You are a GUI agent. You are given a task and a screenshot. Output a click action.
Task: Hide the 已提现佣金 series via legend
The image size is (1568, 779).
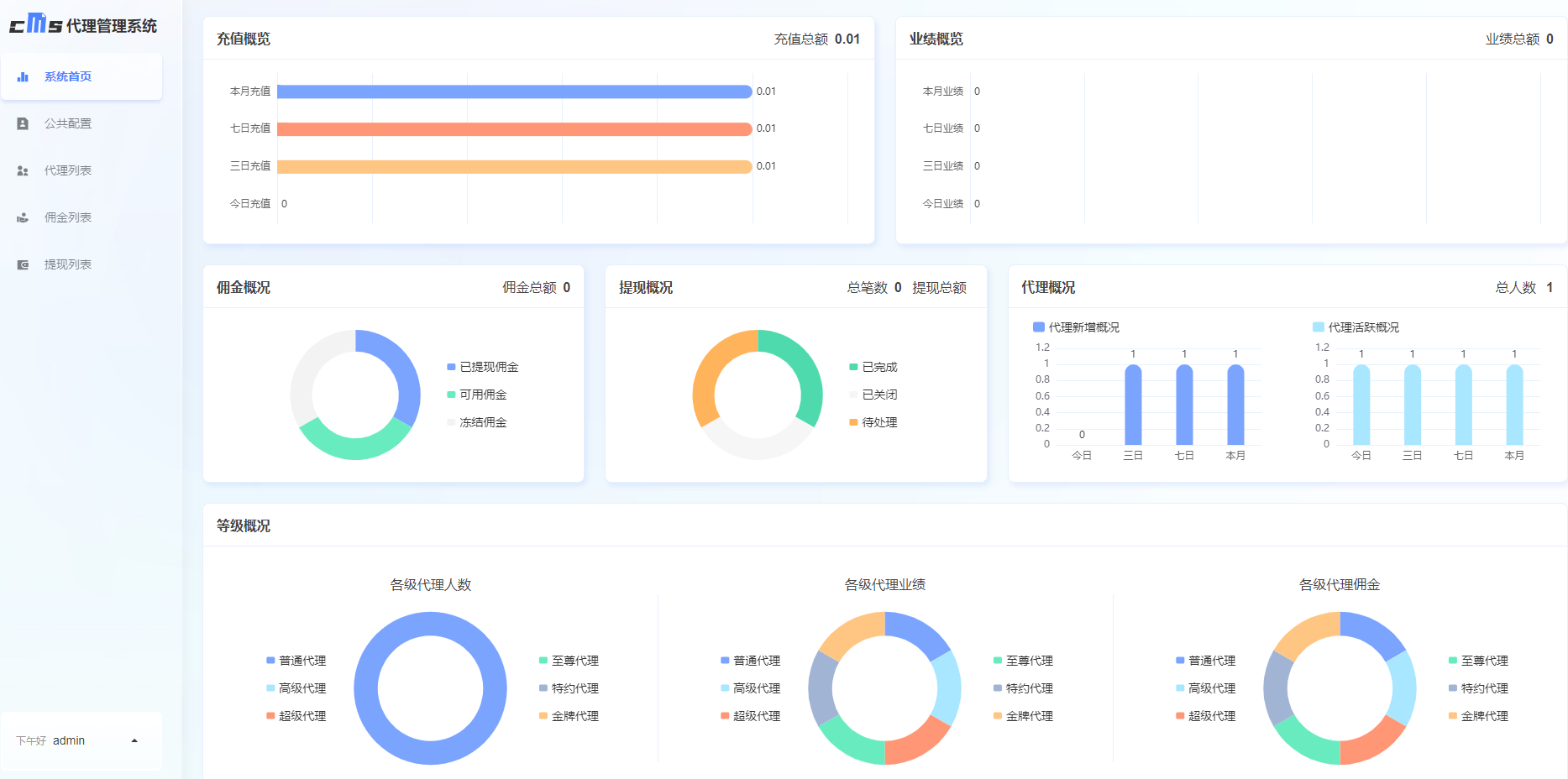coord(484,367)
